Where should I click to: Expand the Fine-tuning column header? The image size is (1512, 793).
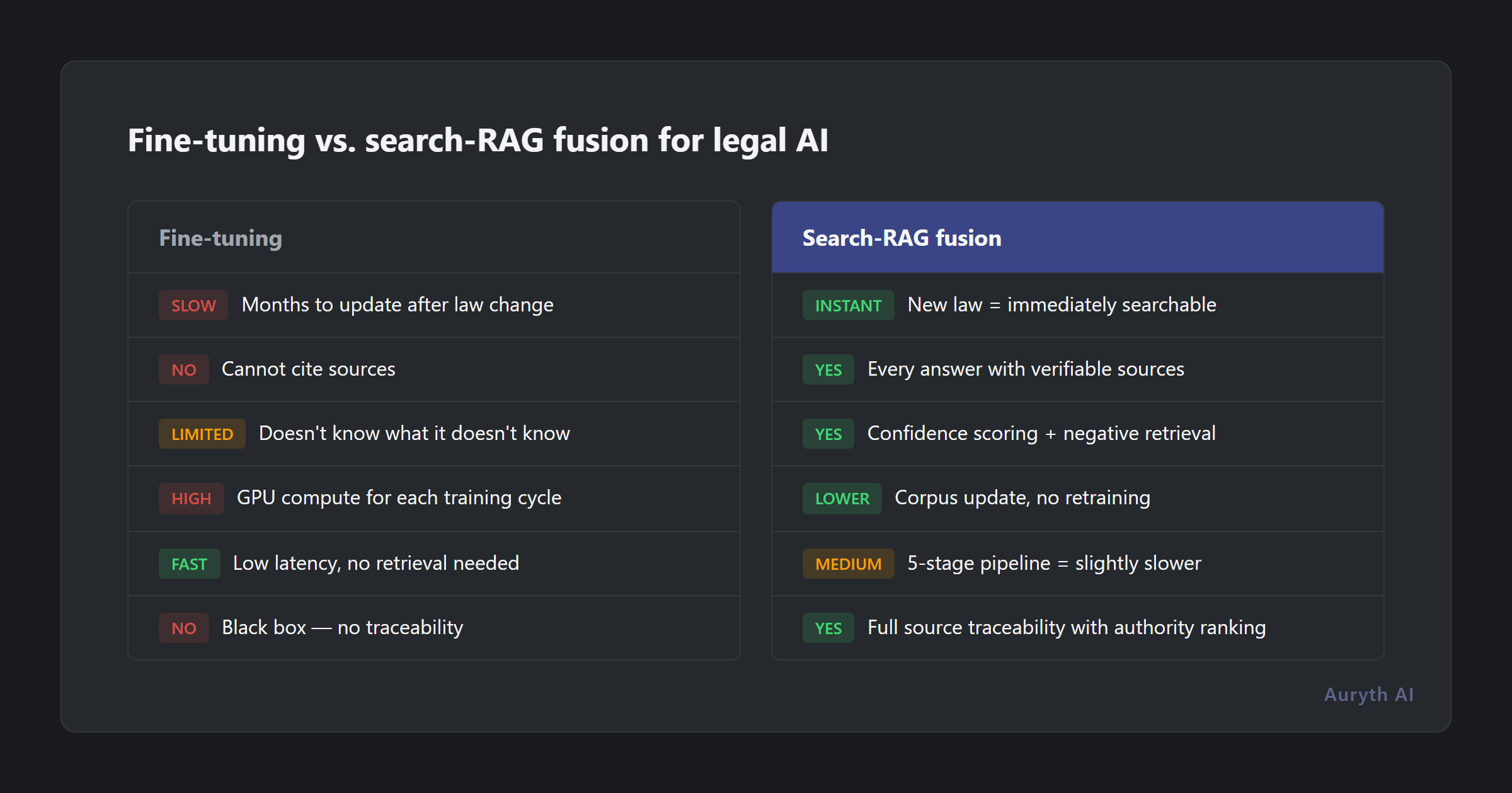pos(220,238)
